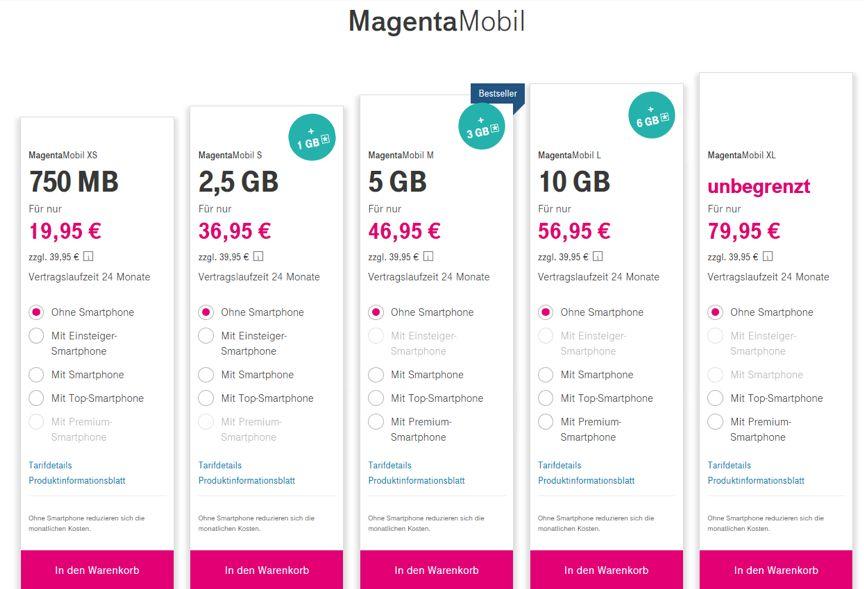864x589 pixels.
Task: Add MagentaMobil S to Warenkorb
Action: tap(267, 570)
